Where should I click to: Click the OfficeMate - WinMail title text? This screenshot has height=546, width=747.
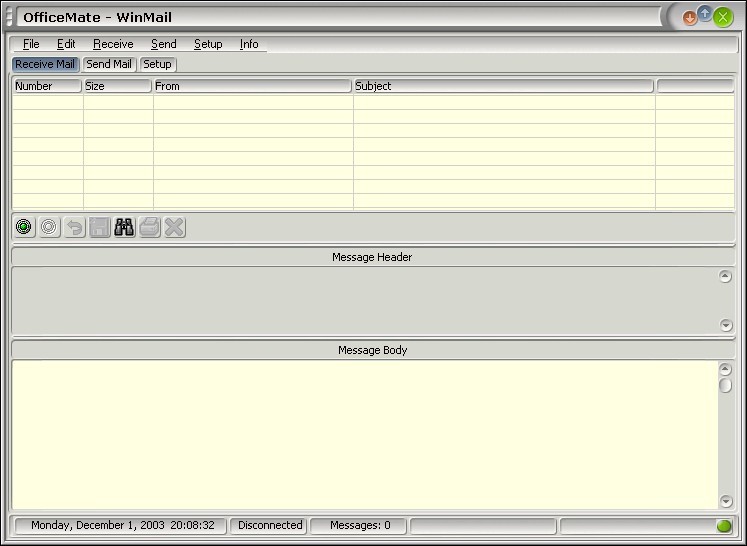pyautogui.click(x=97, y=18)
